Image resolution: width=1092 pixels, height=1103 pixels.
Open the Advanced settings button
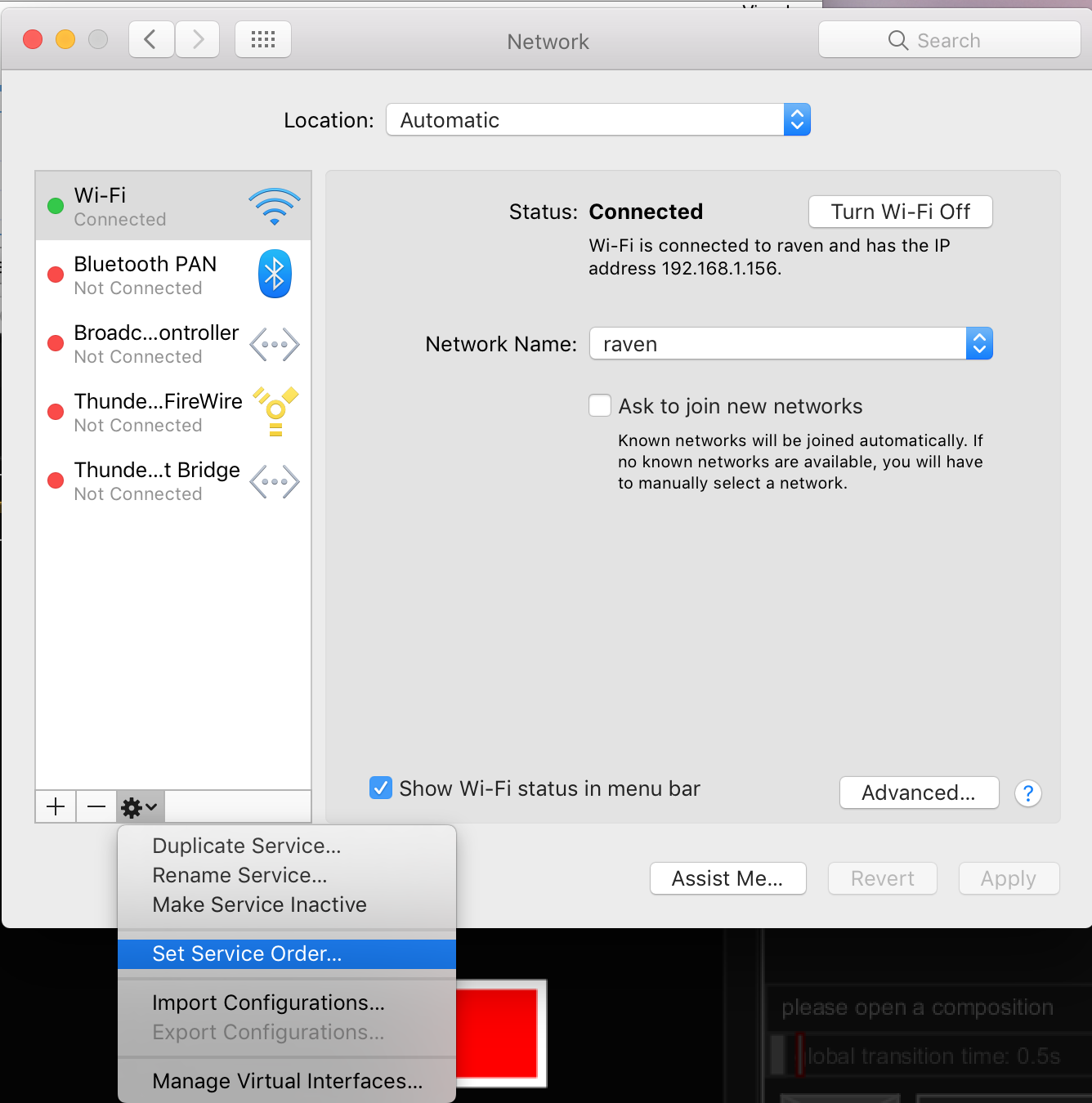click(919, 793)
